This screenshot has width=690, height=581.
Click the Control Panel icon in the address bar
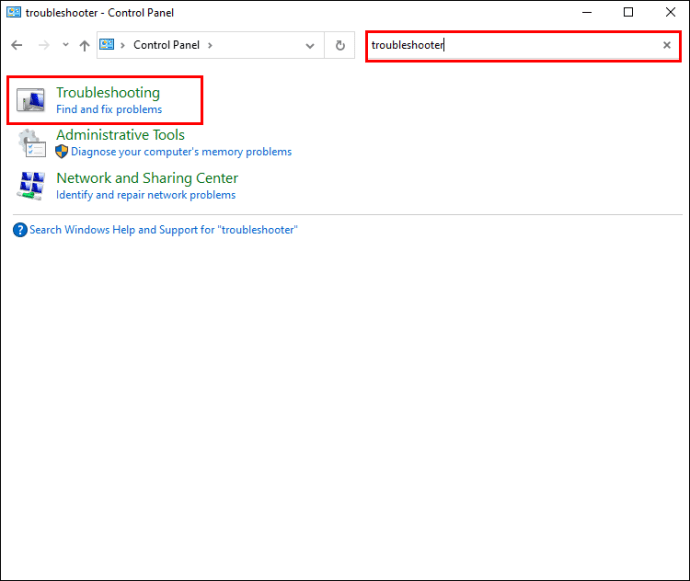click(x=106, y=44)
